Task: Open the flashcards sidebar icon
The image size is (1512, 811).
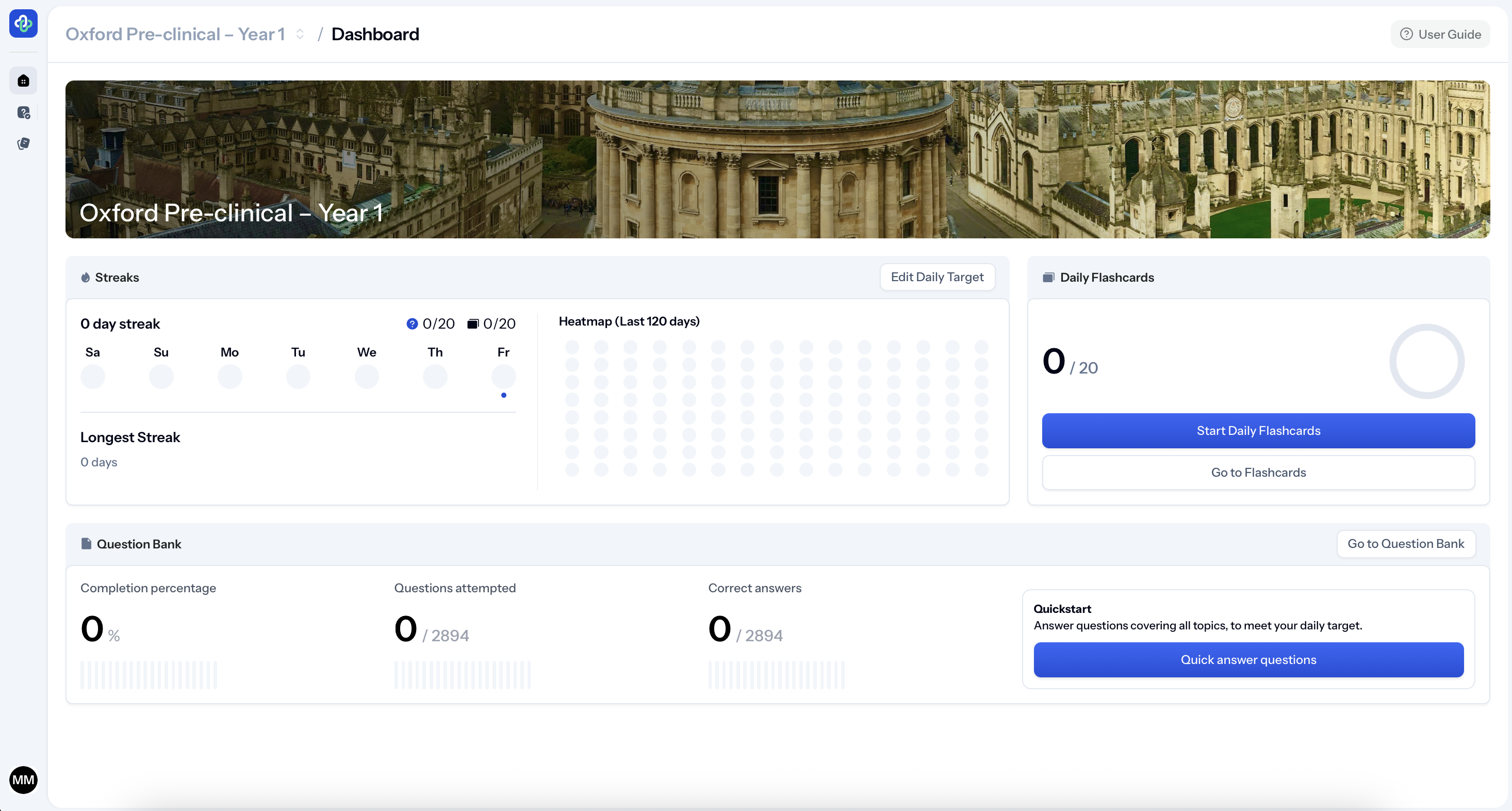Action: (24, 144)
